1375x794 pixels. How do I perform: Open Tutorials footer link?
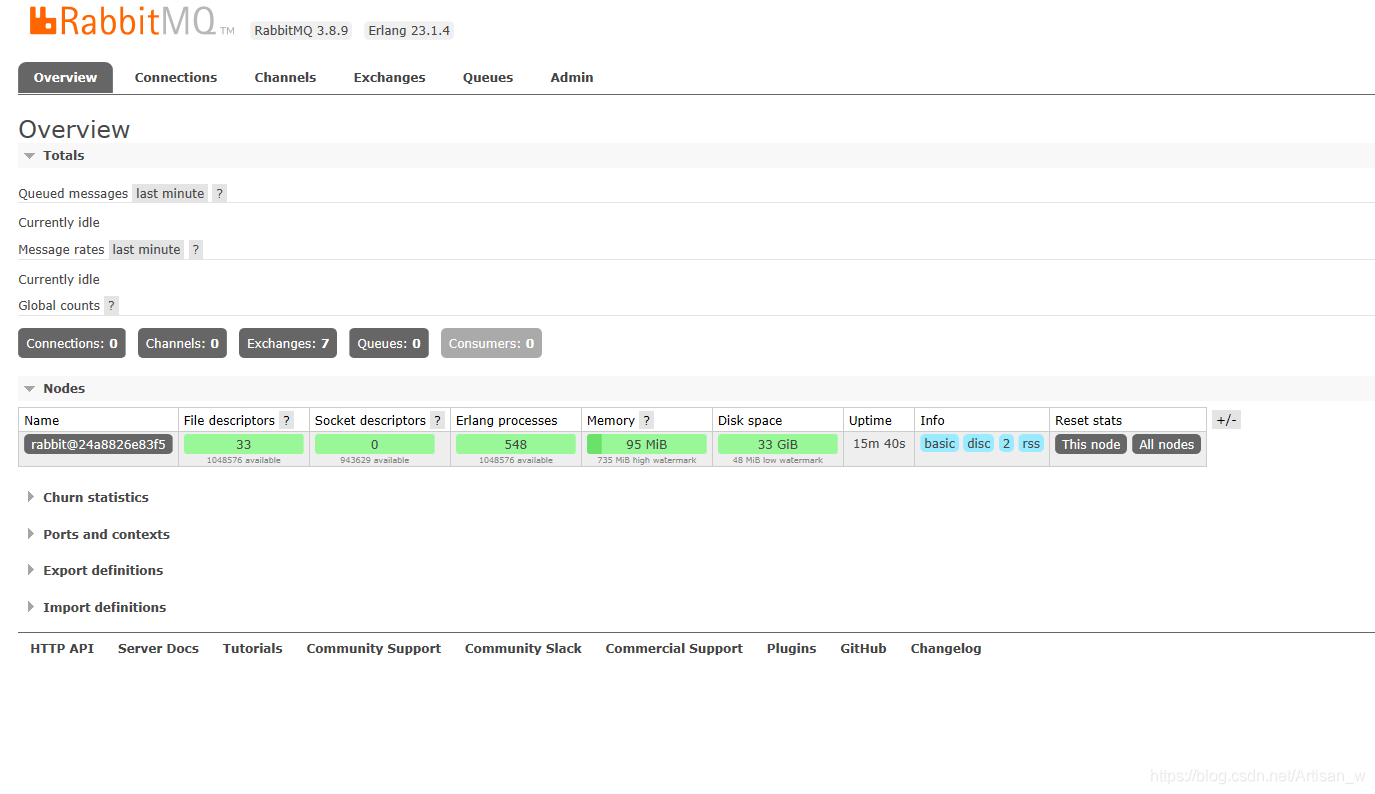(x=253, y=649)
